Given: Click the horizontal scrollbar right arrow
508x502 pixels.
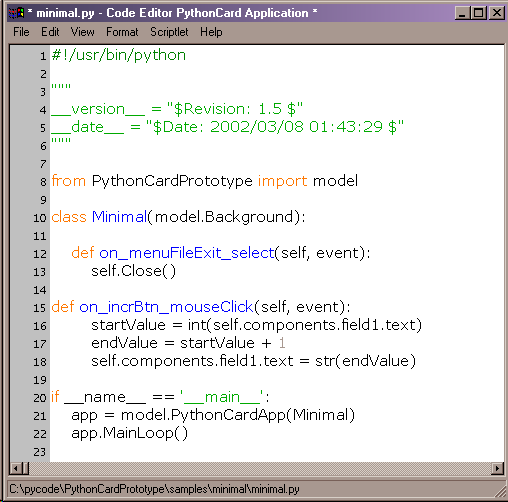Looking at the screenshot, I should point(497,468).
